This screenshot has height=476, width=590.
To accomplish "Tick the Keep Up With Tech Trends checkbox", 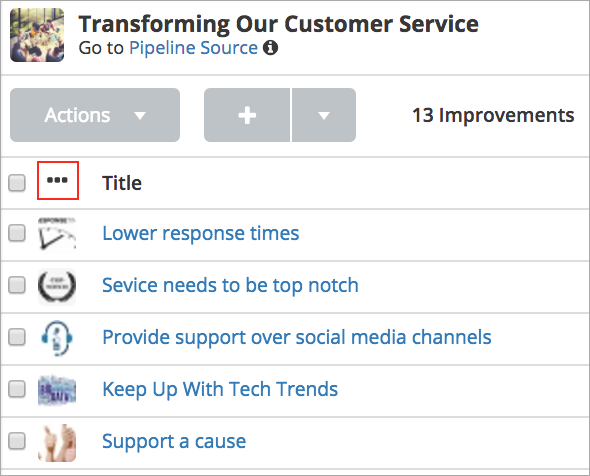I will [x=17, y=389].
